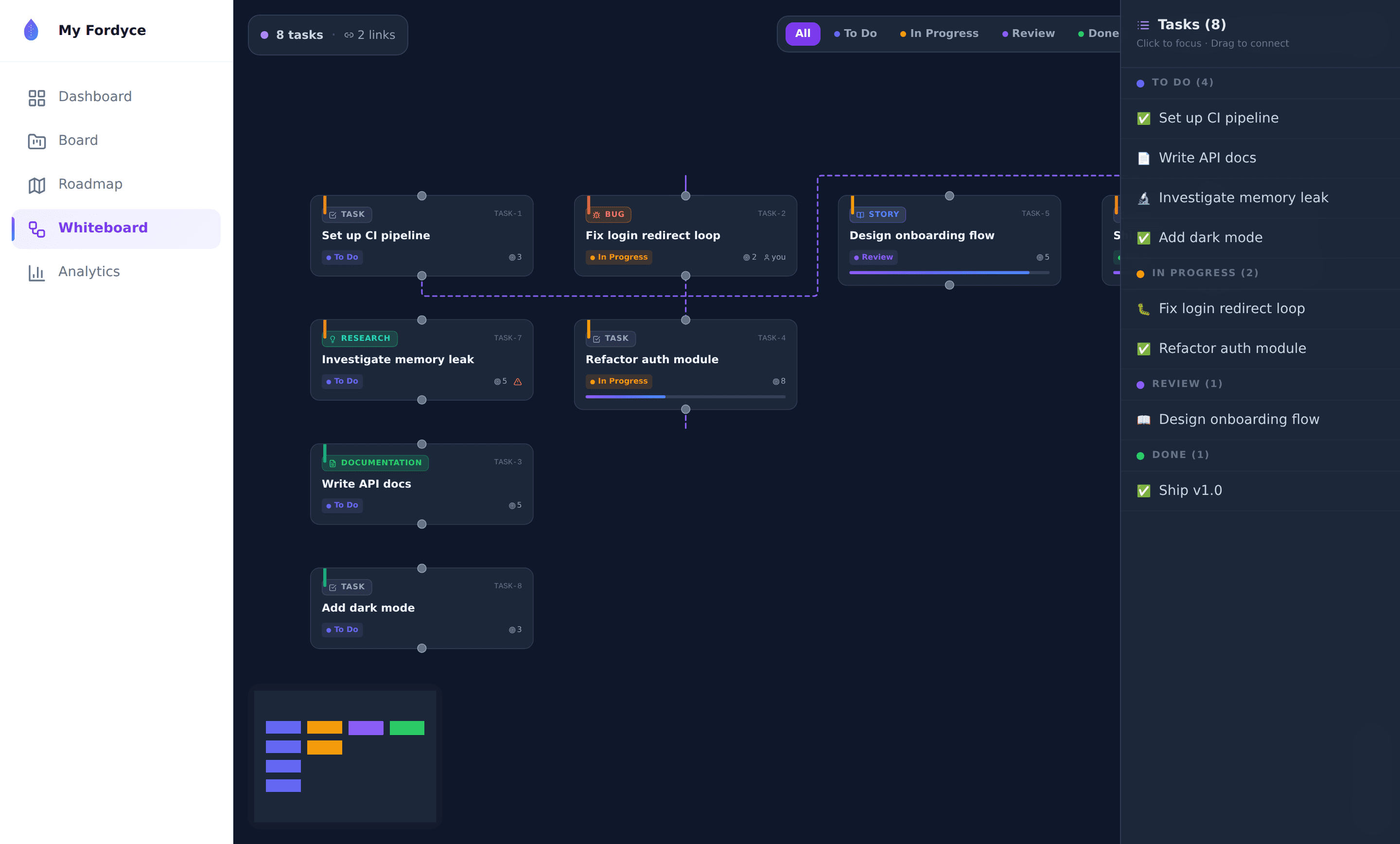
Task: Focus Ship v1.0 in tasks list
Action: (x=1260, y=491)
